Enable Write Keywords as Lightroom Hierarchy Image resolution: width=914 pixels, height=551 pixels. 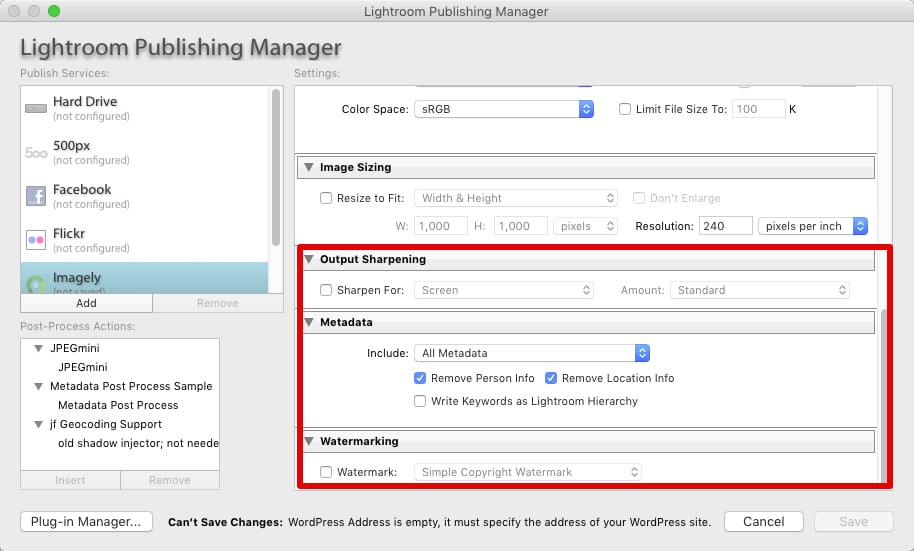(420, 401)
